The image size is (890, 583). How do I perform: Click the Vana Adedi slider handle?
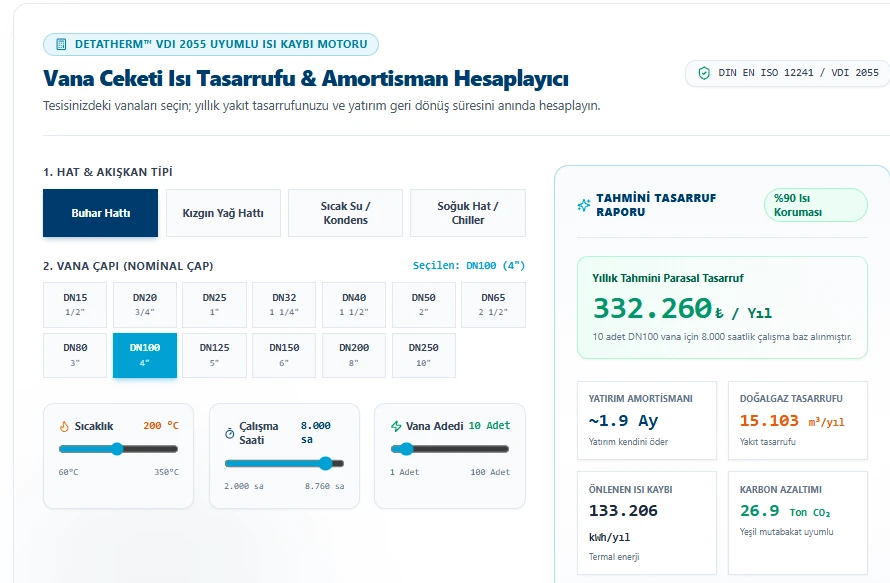click(x=407, y=449)
